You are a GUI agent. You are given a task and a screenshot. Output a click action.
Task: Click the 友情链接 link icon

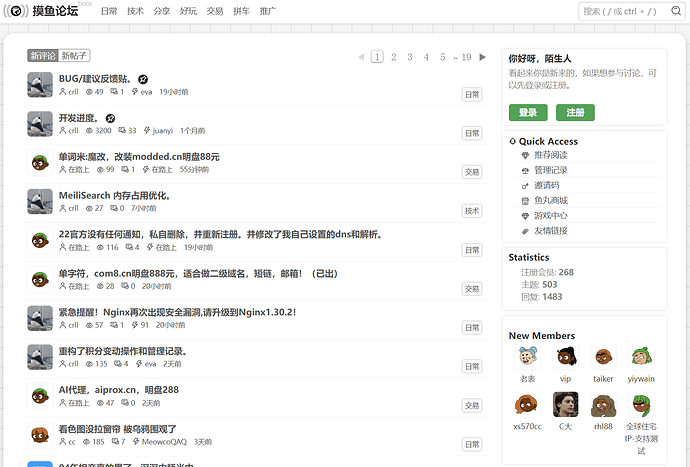525,231
